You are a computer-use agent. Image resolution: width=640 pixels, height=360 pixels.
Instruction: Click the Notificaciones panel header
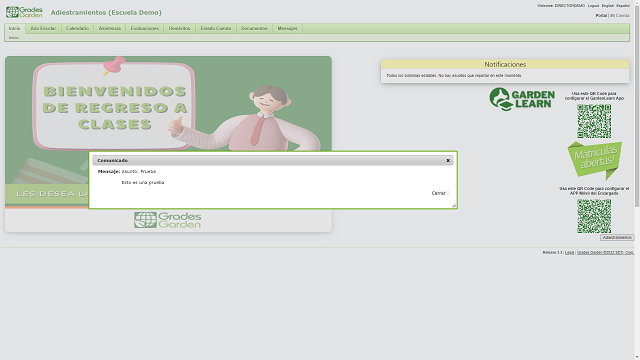(505, 64)
